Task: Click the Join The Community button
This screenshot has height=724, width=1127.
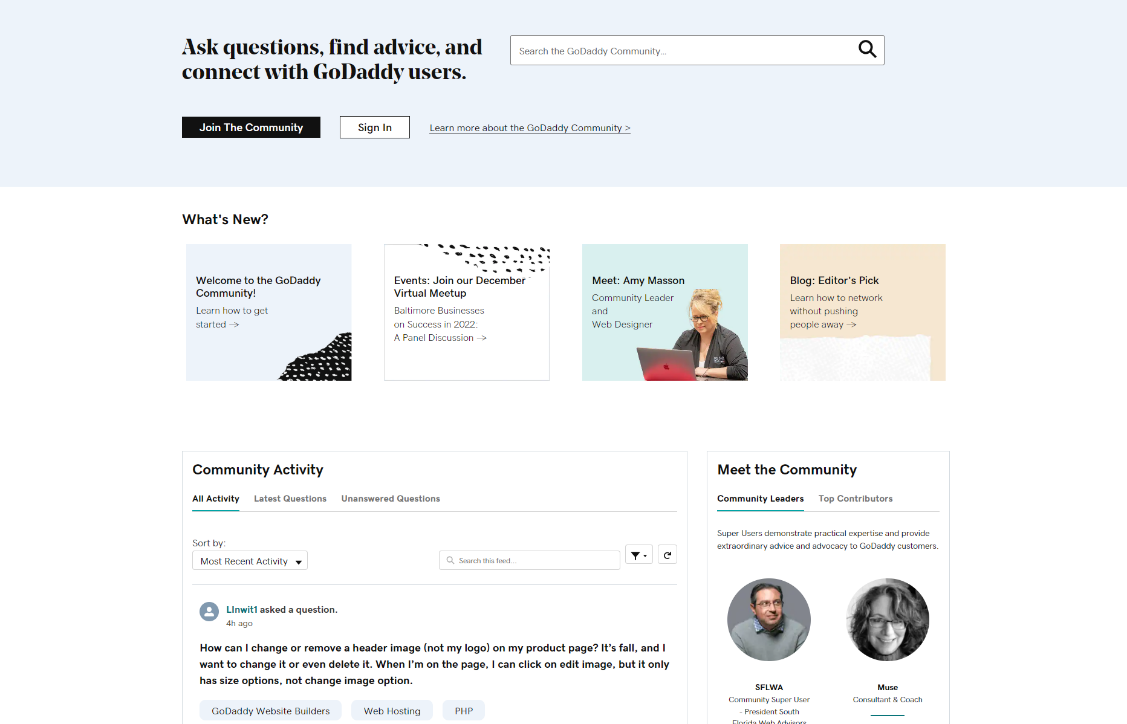Action: pos(251,127)
